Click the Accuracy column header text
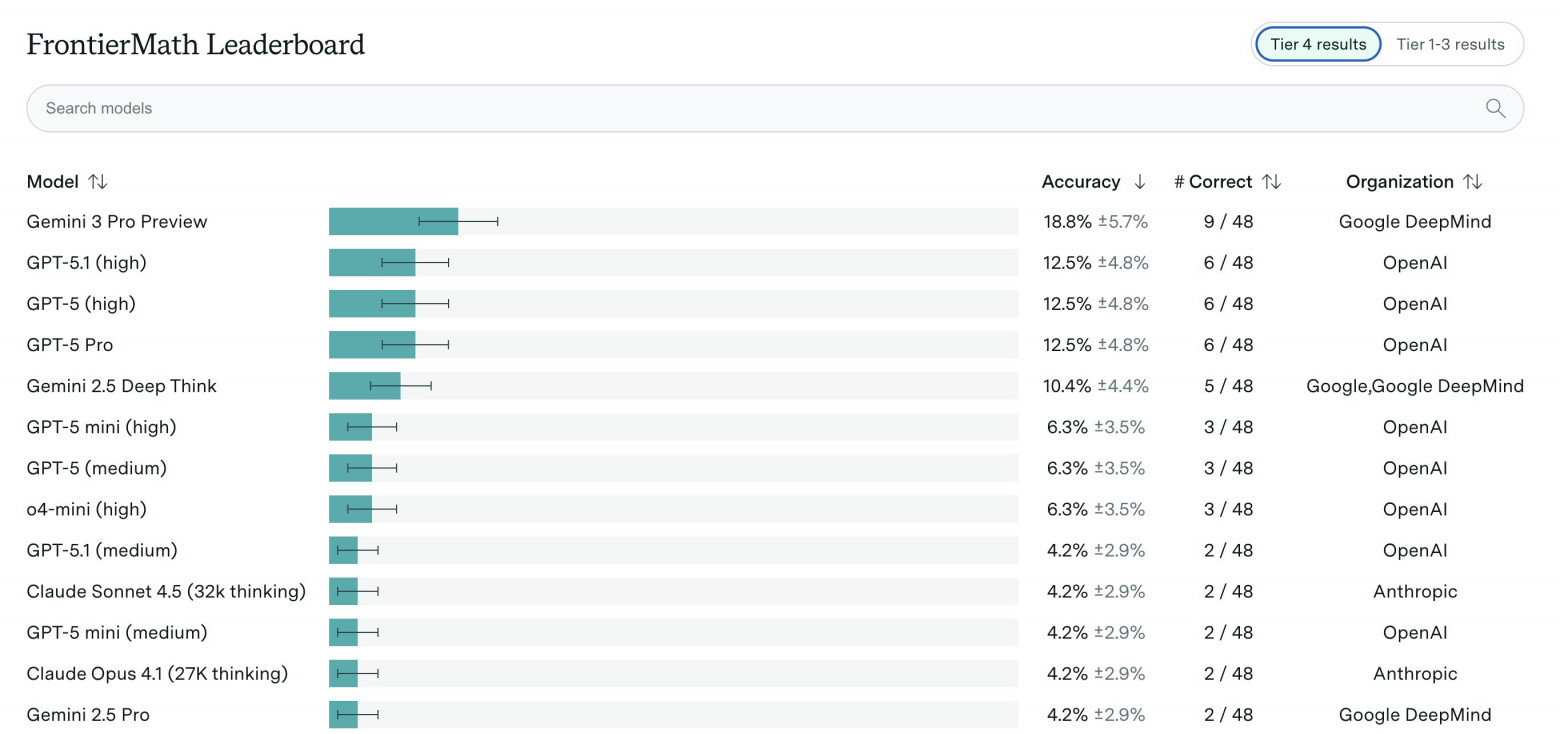This screenshot has height=734, width=1560. pos(1081,182)
